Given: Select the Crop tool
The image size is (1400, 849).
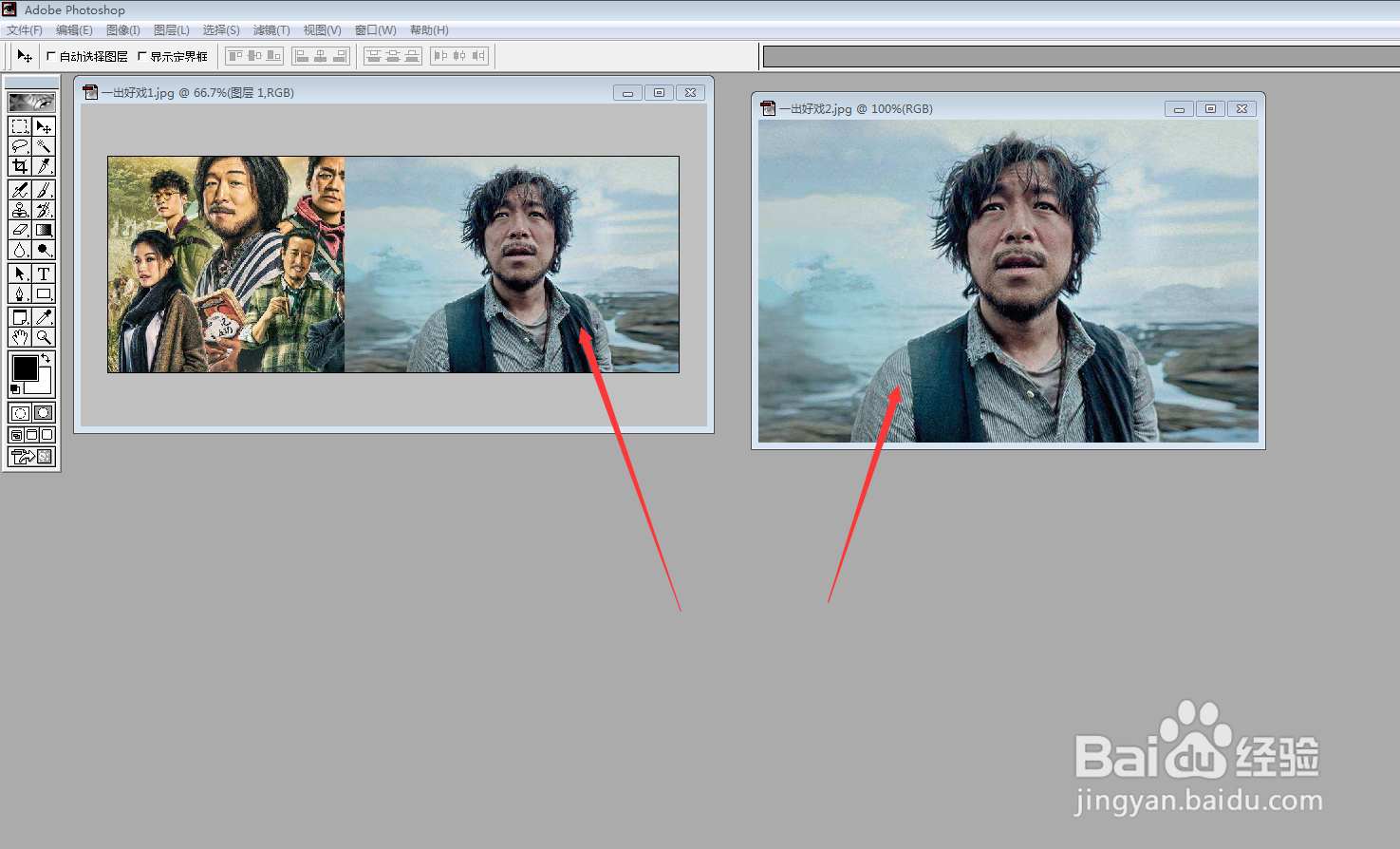Looking at the screenshot, I should [20, 166].
